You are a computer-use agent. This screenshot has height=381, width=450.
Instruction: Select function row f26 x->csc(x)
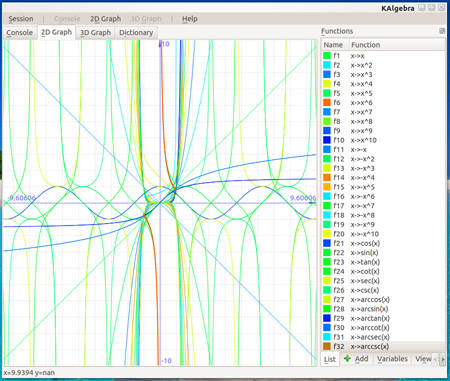tap(383, 290)
